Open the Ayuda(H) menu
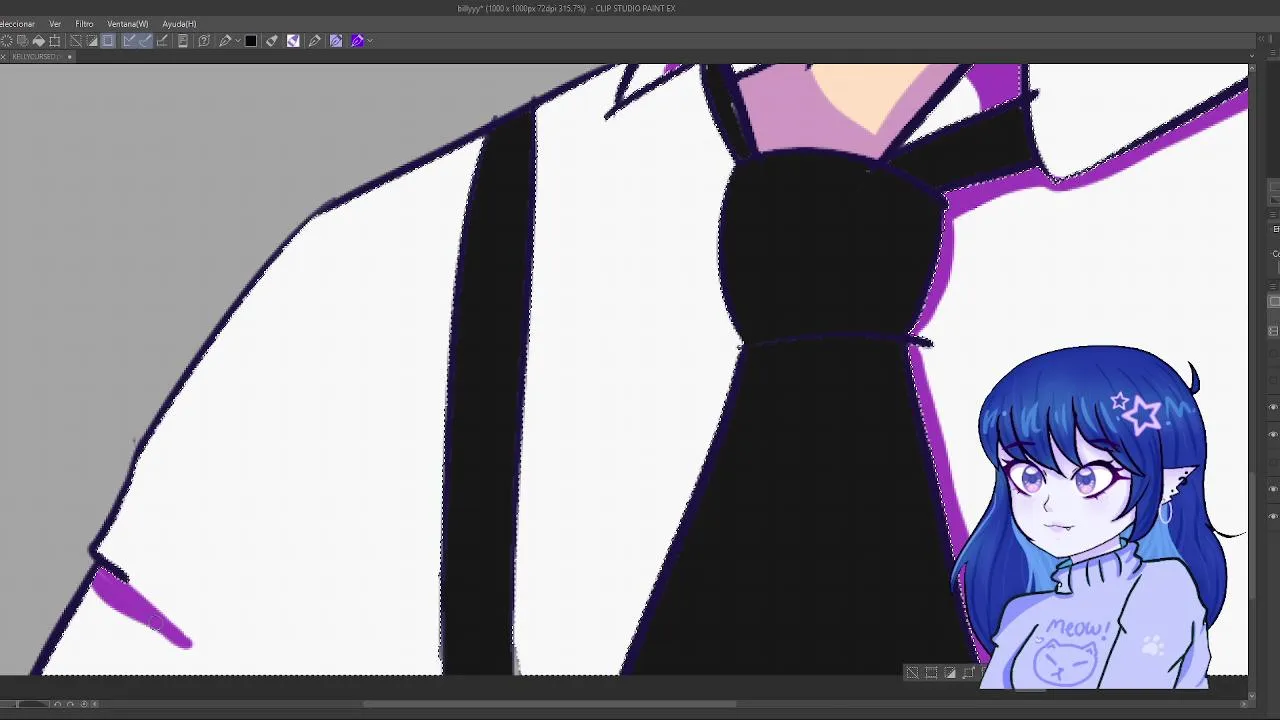This screenshot has height=720, width=1280. 179,24
